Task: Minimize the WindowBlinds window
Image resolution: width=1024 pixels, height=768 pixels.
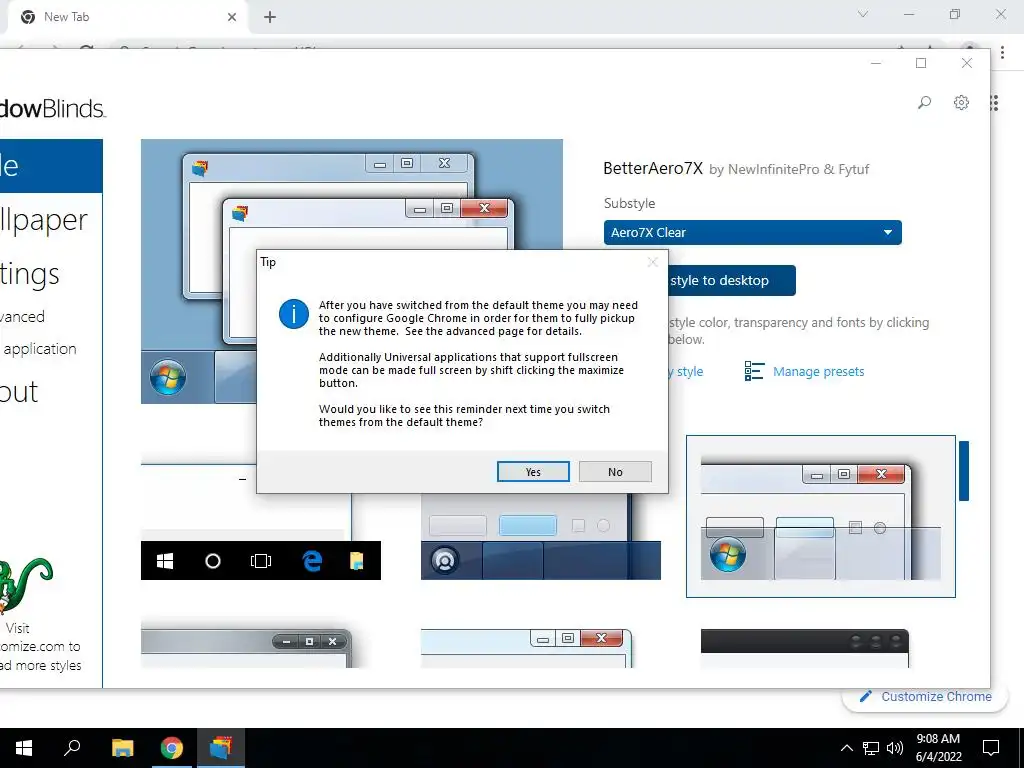Action: [x=876, y=63]
